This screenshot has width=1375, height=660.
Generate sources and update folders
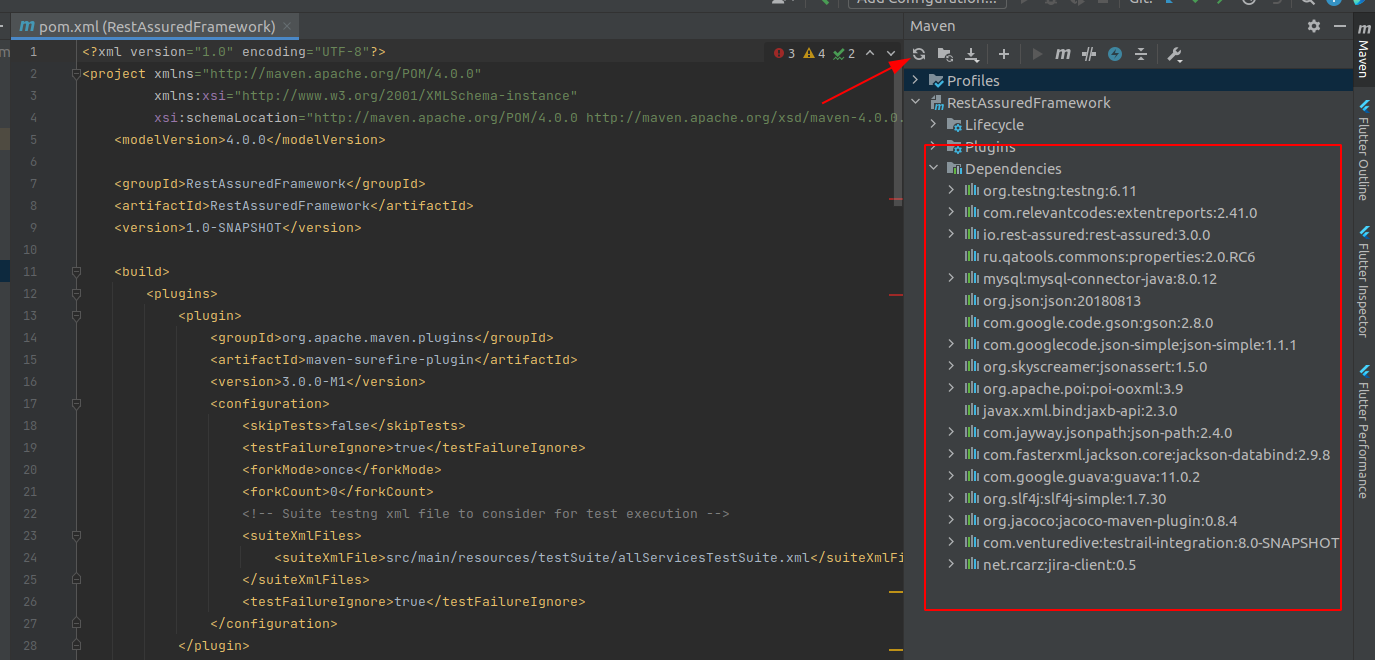[x=944, y=54]
